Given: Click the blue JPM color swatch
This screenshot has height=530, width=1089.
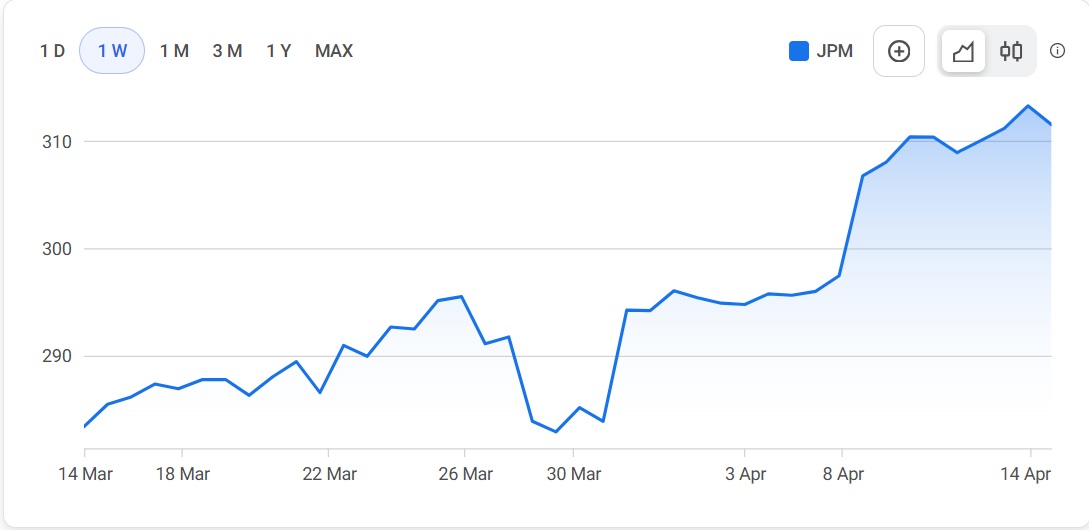Looking at the screenshot, I should (799, 51).
